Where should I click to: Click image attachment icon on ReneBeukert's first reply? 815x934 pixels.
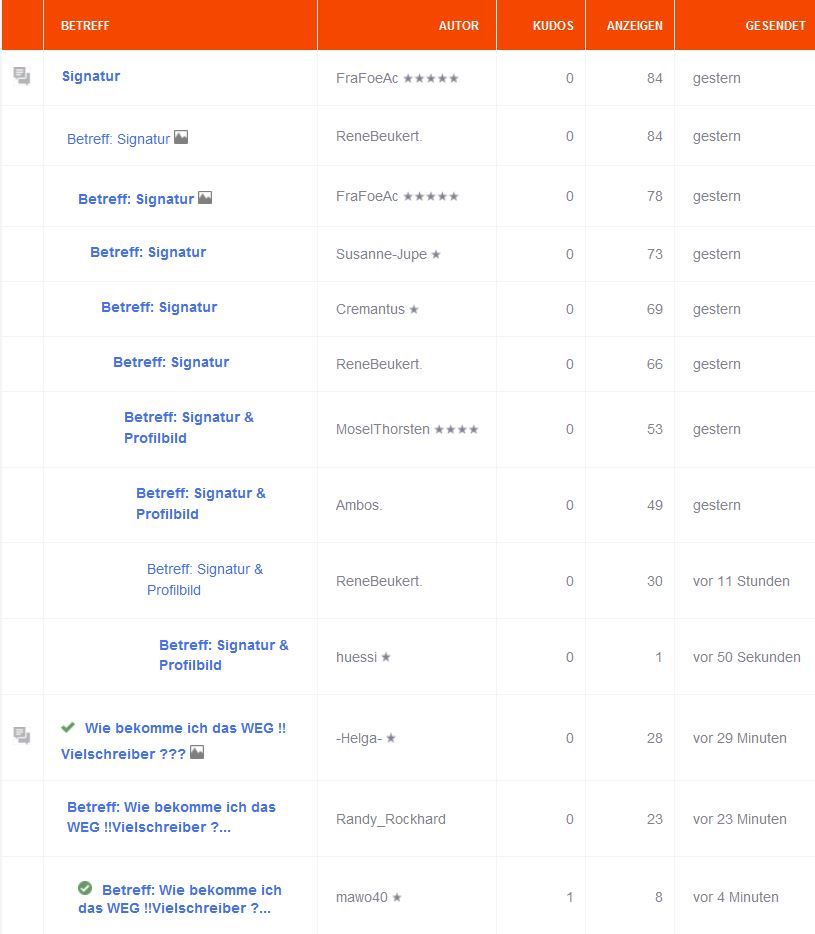(x=181, y=138)
